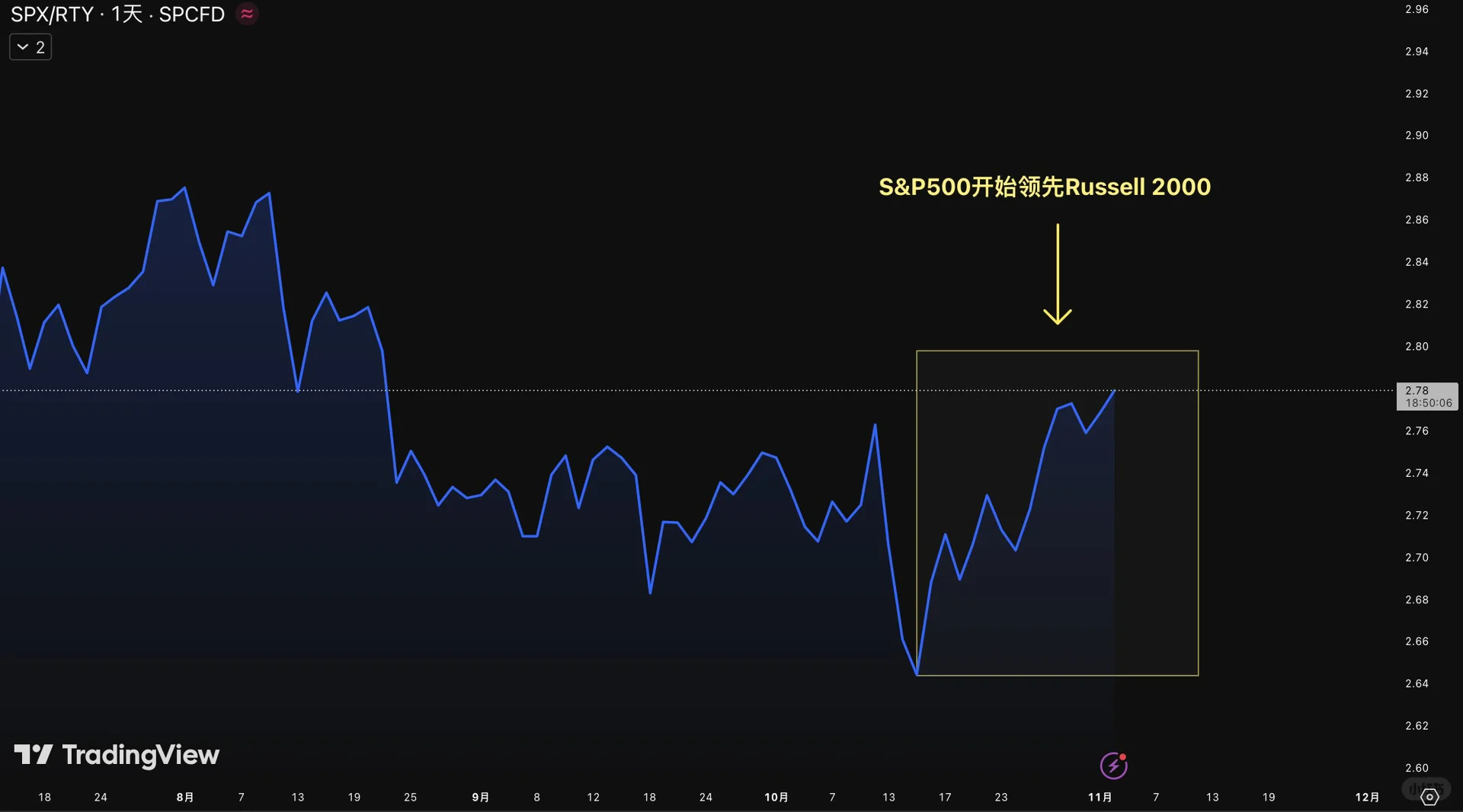Click the 7 date label right after 11月
1463x812 pixels.
point(1156,798)
